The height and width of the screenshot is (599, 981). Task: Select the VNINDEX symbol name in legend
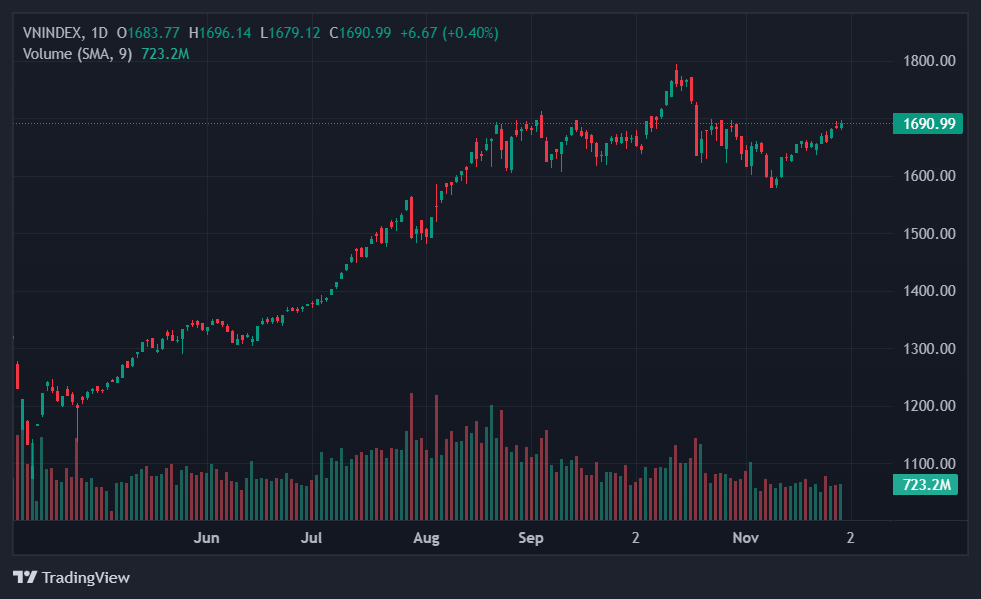(x=53, y=33)
